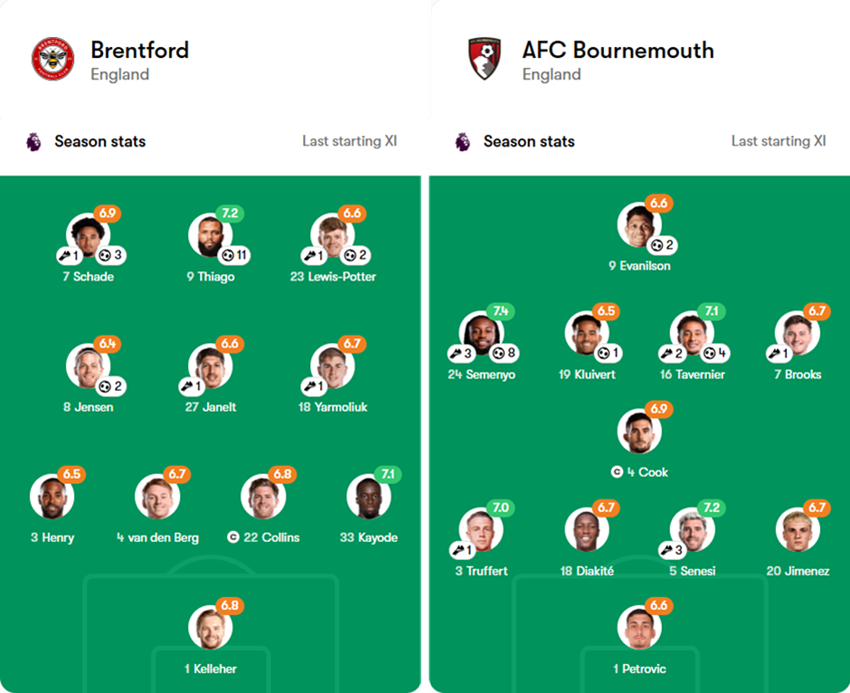
Task: Select Bournemouth's Season stats tab
Action: 528,142
